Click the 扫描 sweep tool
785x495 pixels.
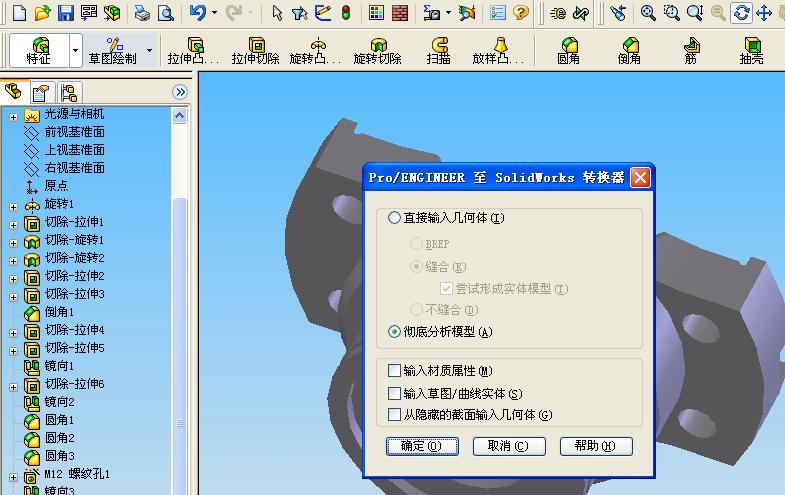click(x=439, y=51)
